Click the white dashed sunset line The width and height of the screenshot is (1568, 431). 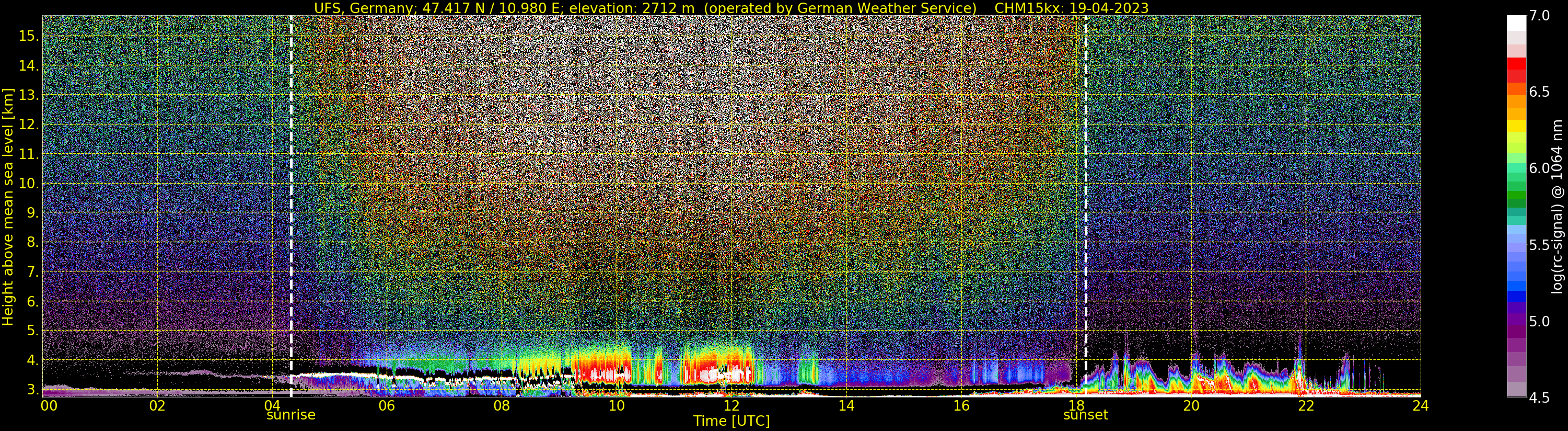pos(1085,206)
